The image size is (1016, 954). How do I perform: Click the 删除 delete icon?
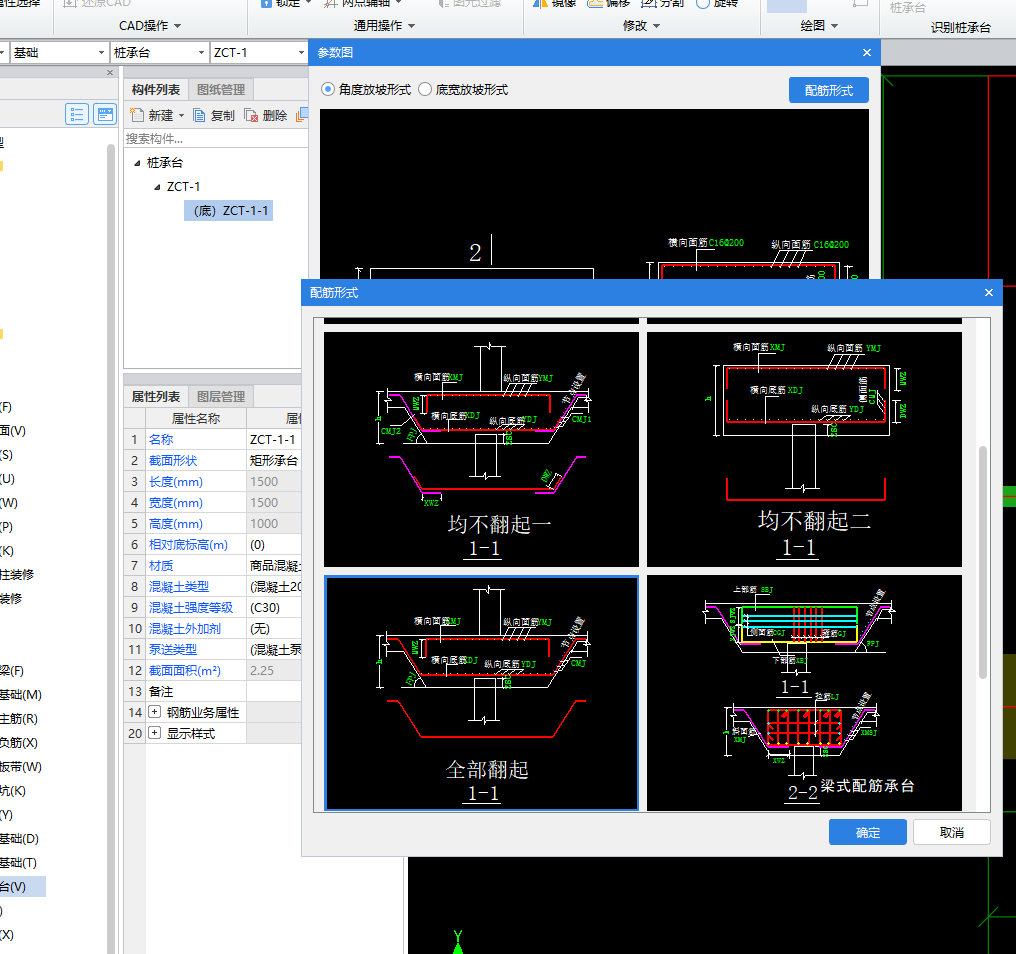[x=251, y=115]
